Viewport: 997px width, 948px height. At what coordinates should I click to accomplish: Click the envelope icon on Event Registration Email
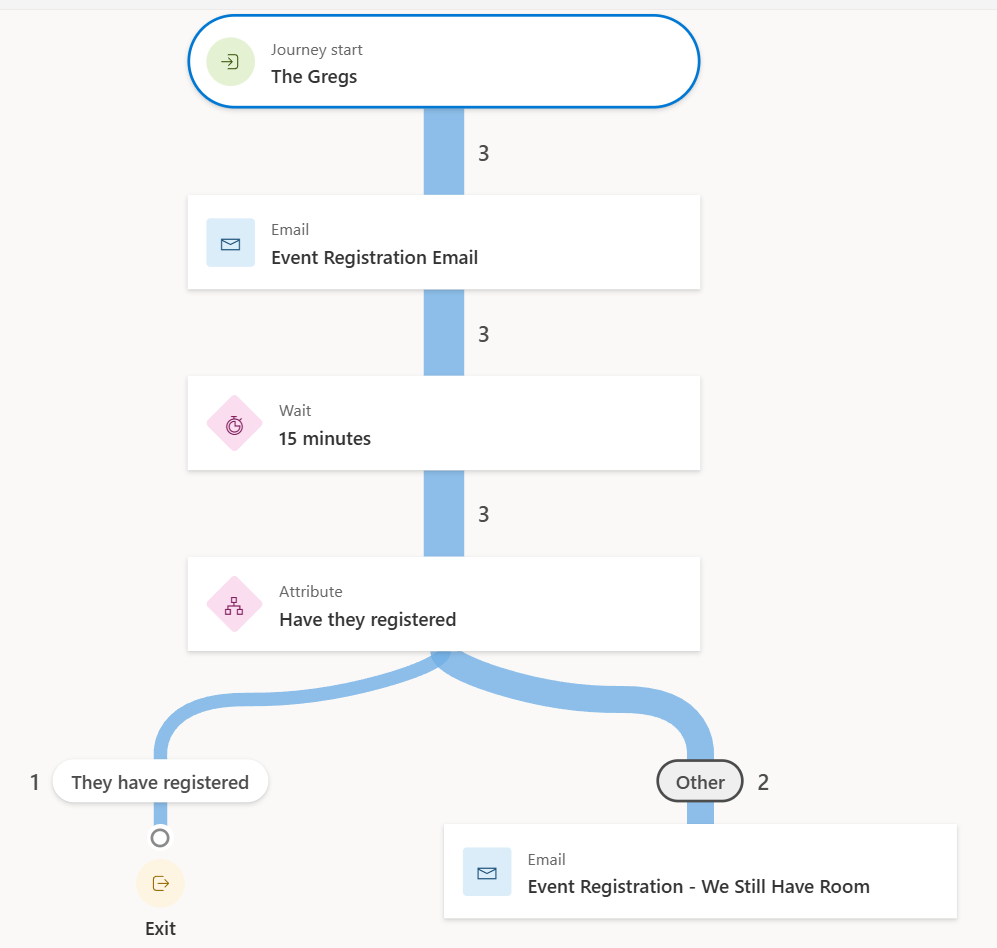click(230, 243)
